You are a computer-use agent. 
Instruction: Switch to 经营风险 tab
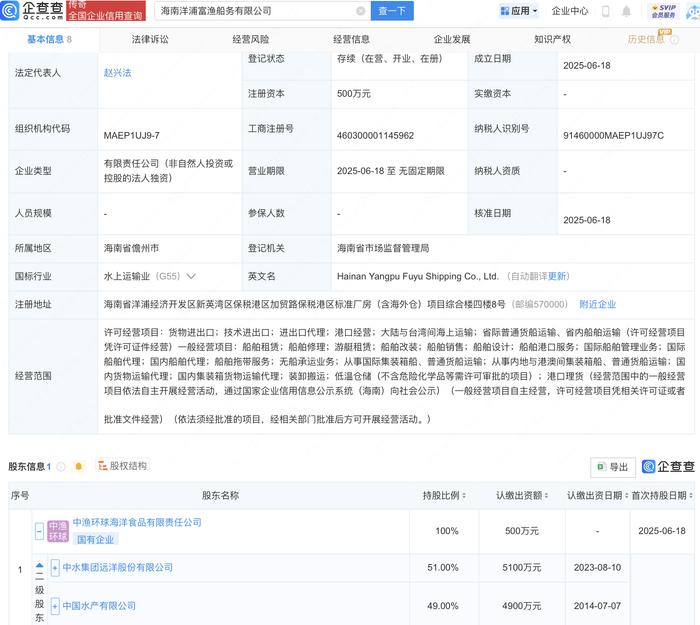pos(251,39)
